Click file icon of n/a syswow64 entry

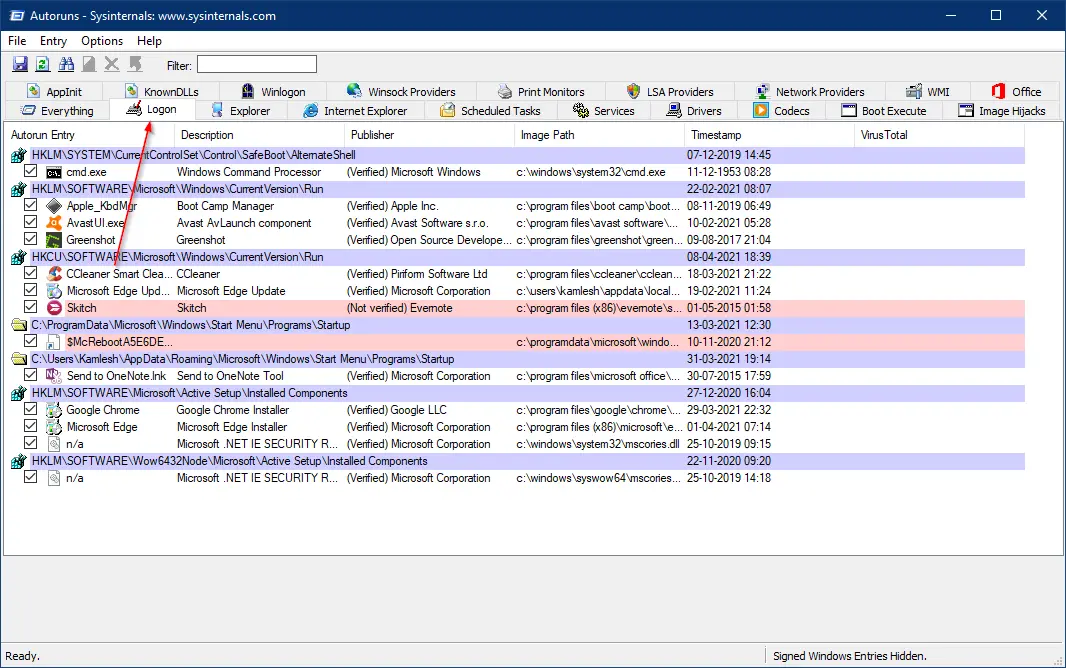(x=54, y=478)
